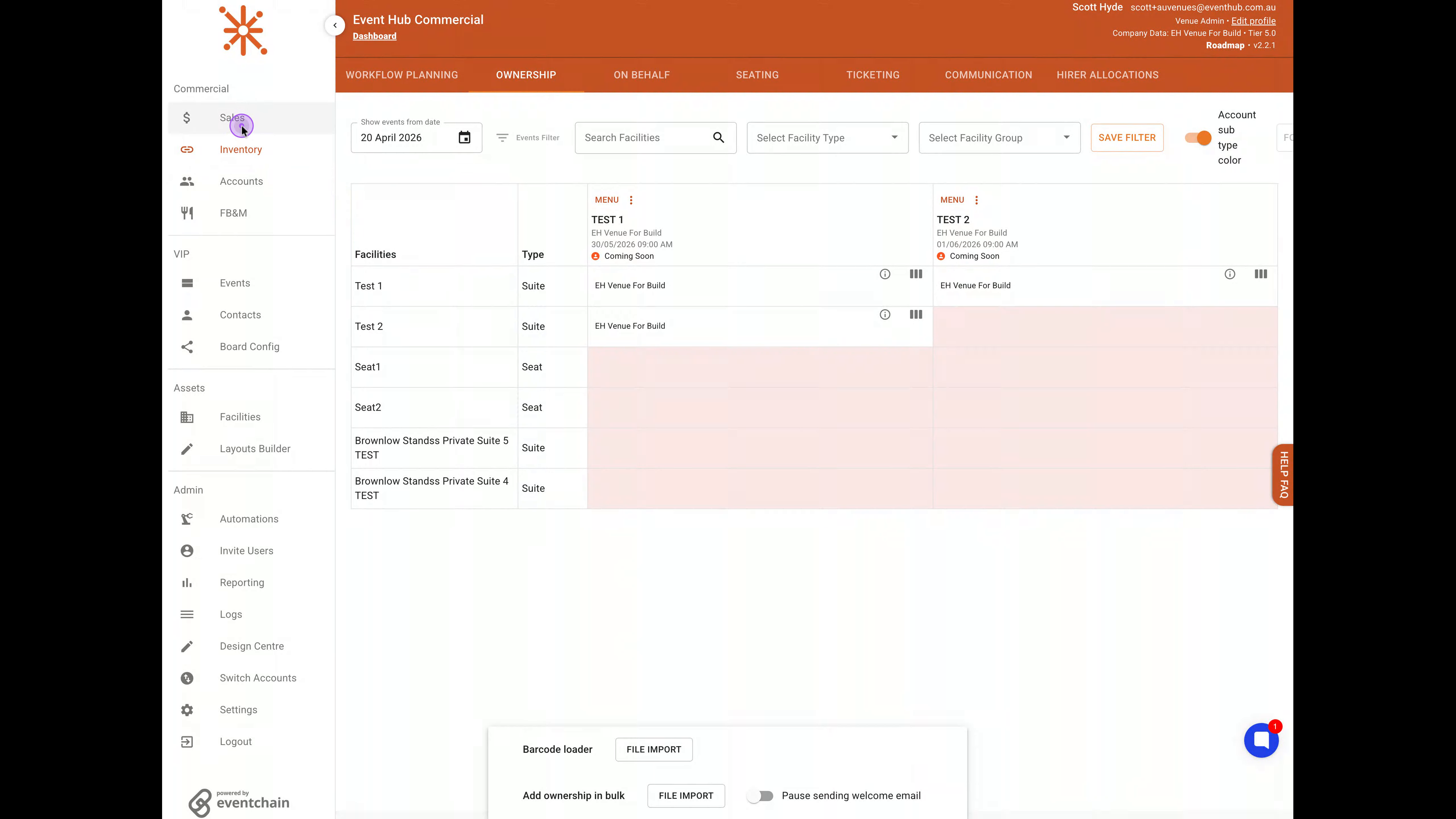This screenshot has width=1456, height=819.
Task: Open Layouts Builder in the sidebar
Action: click(x=251, y=449)
